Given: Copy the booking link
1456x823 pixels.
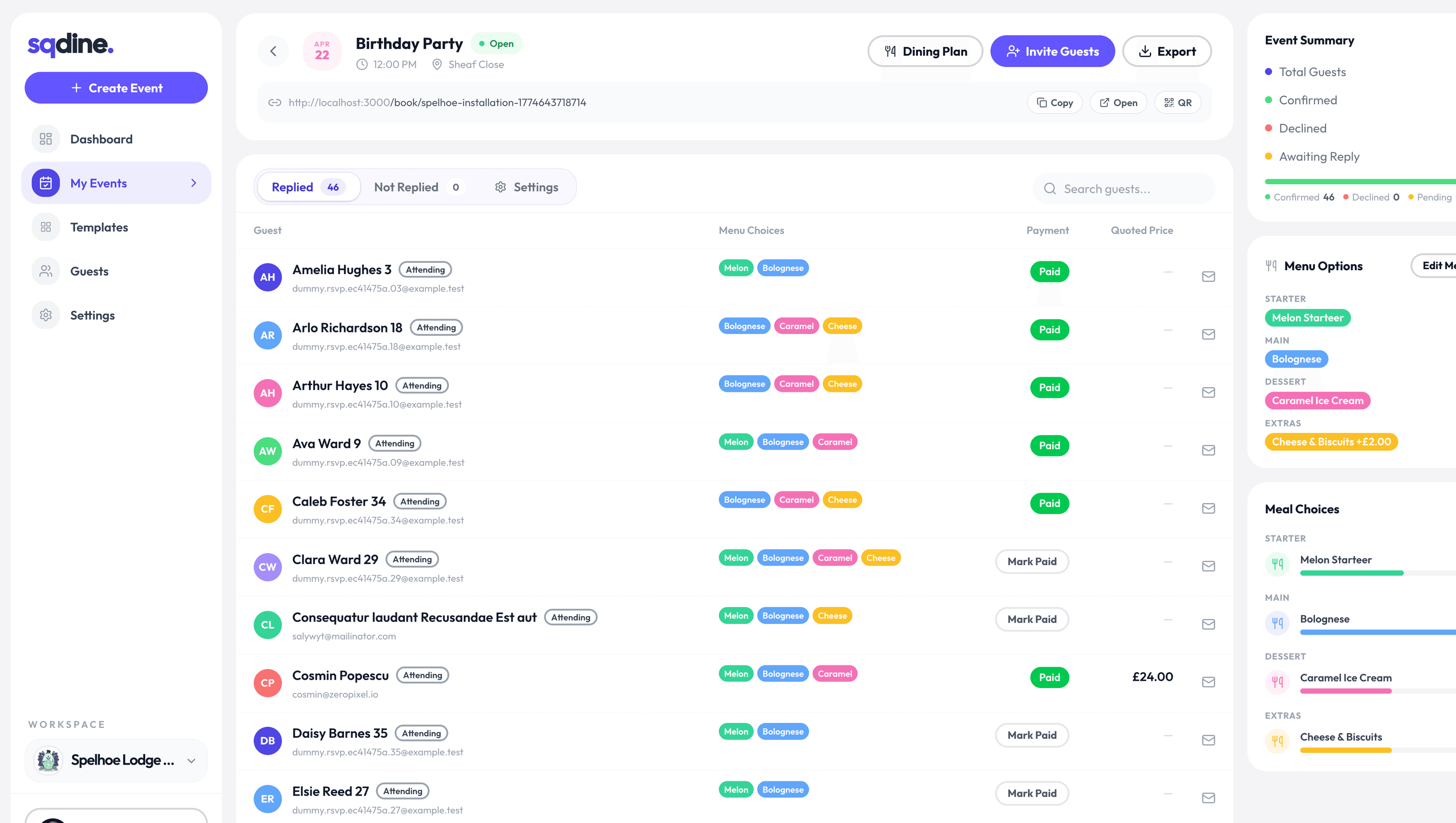Looking at the screenshot, I should pyautogui.click(x=1055, y=103).
